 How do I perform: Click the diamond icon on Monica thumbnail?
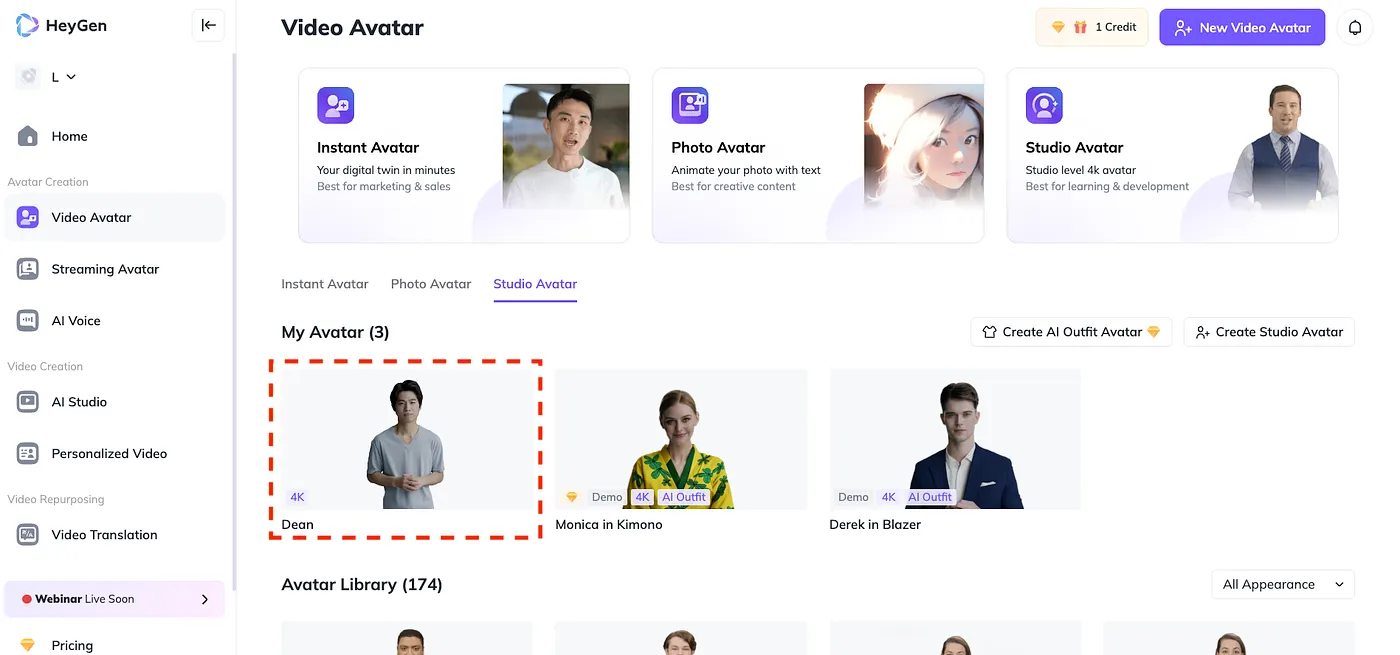[572, 497]
